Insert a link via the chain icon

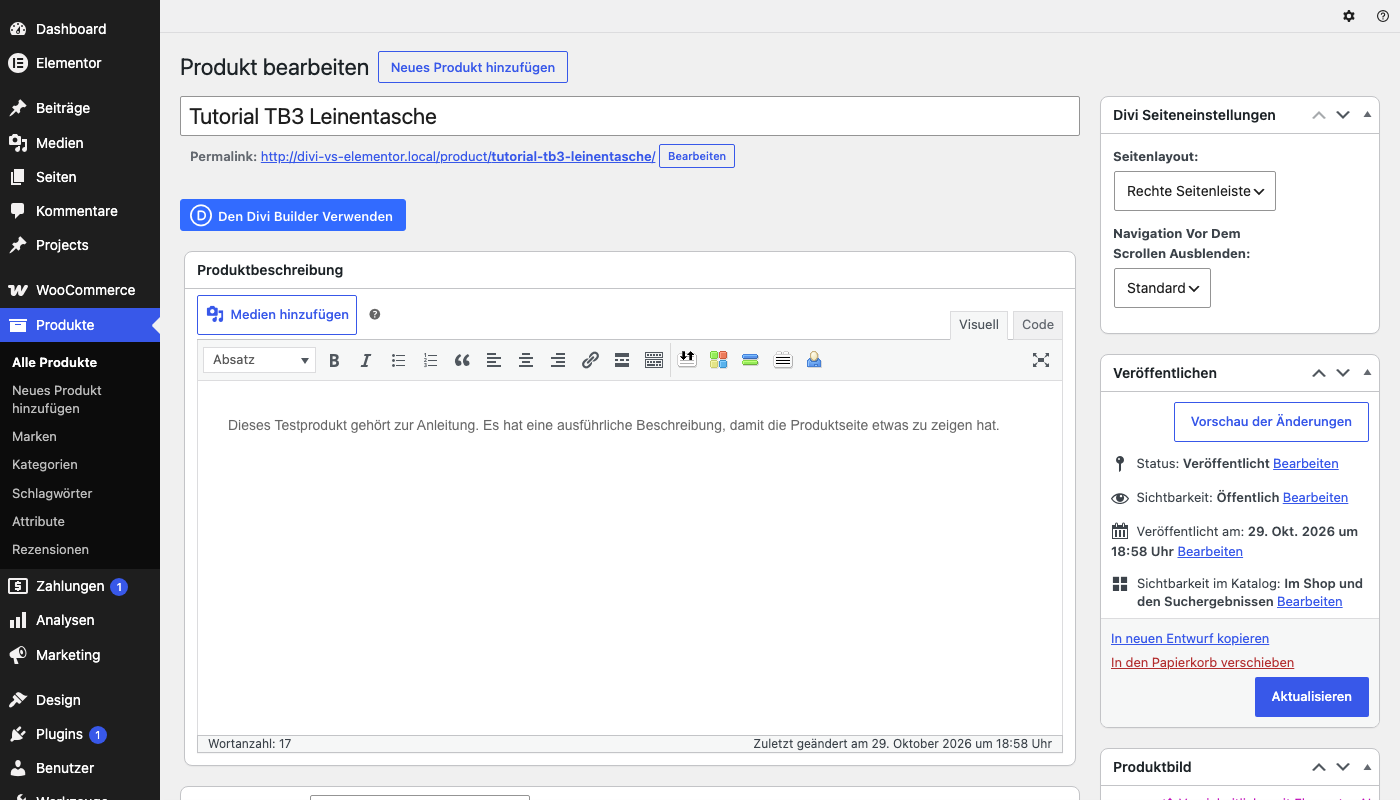590,360
